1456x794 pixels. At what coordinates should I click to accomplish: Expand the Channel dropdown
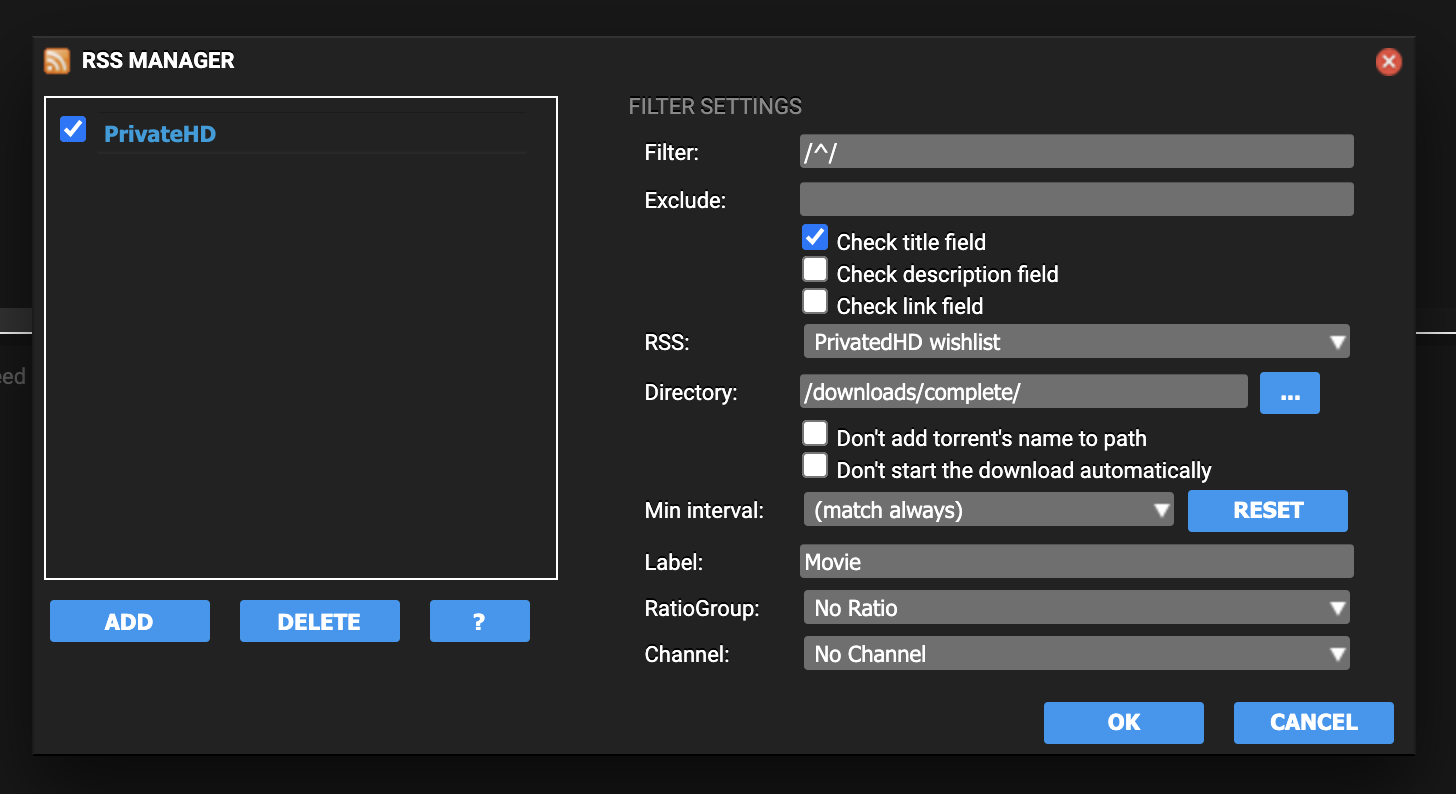tap(1076, 654)
